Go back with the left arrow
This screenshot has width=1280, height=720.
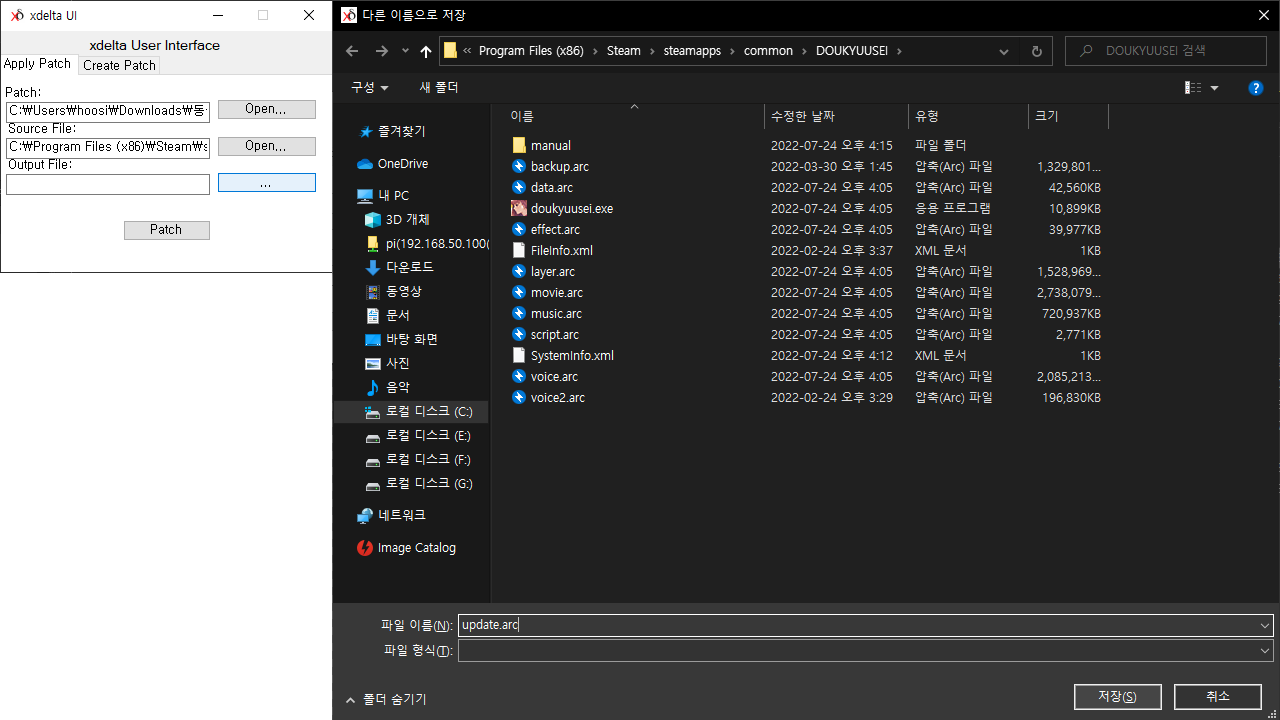coord(351,51)
